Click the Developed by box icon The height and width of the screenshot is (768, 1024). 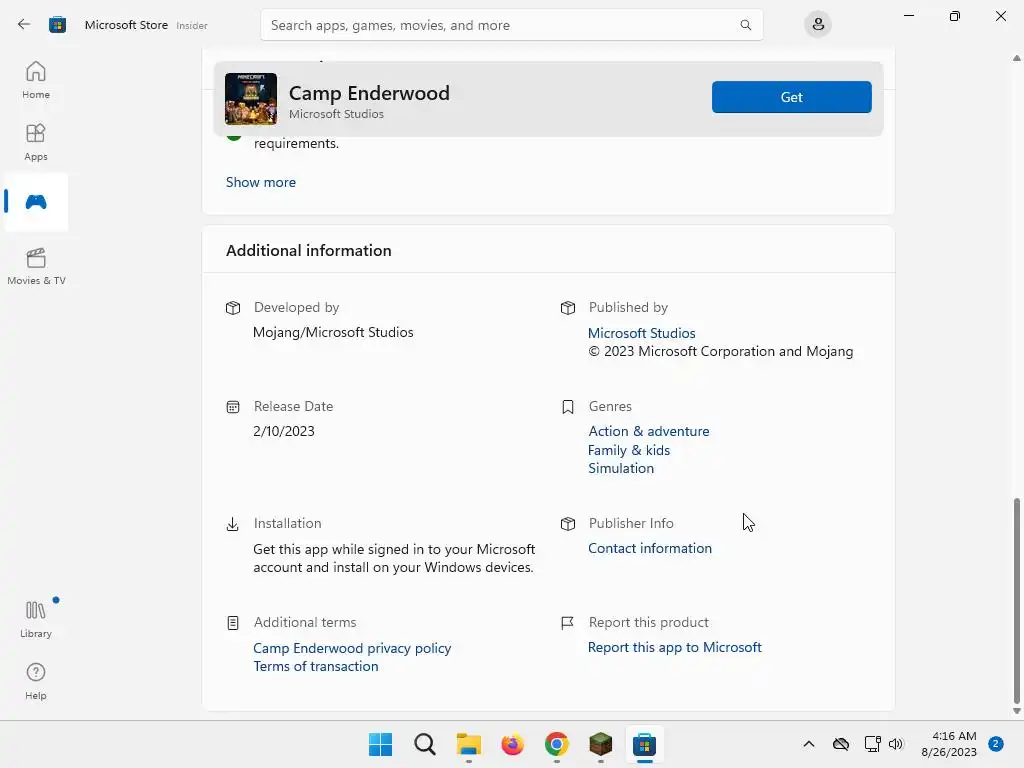pos(233,308)
